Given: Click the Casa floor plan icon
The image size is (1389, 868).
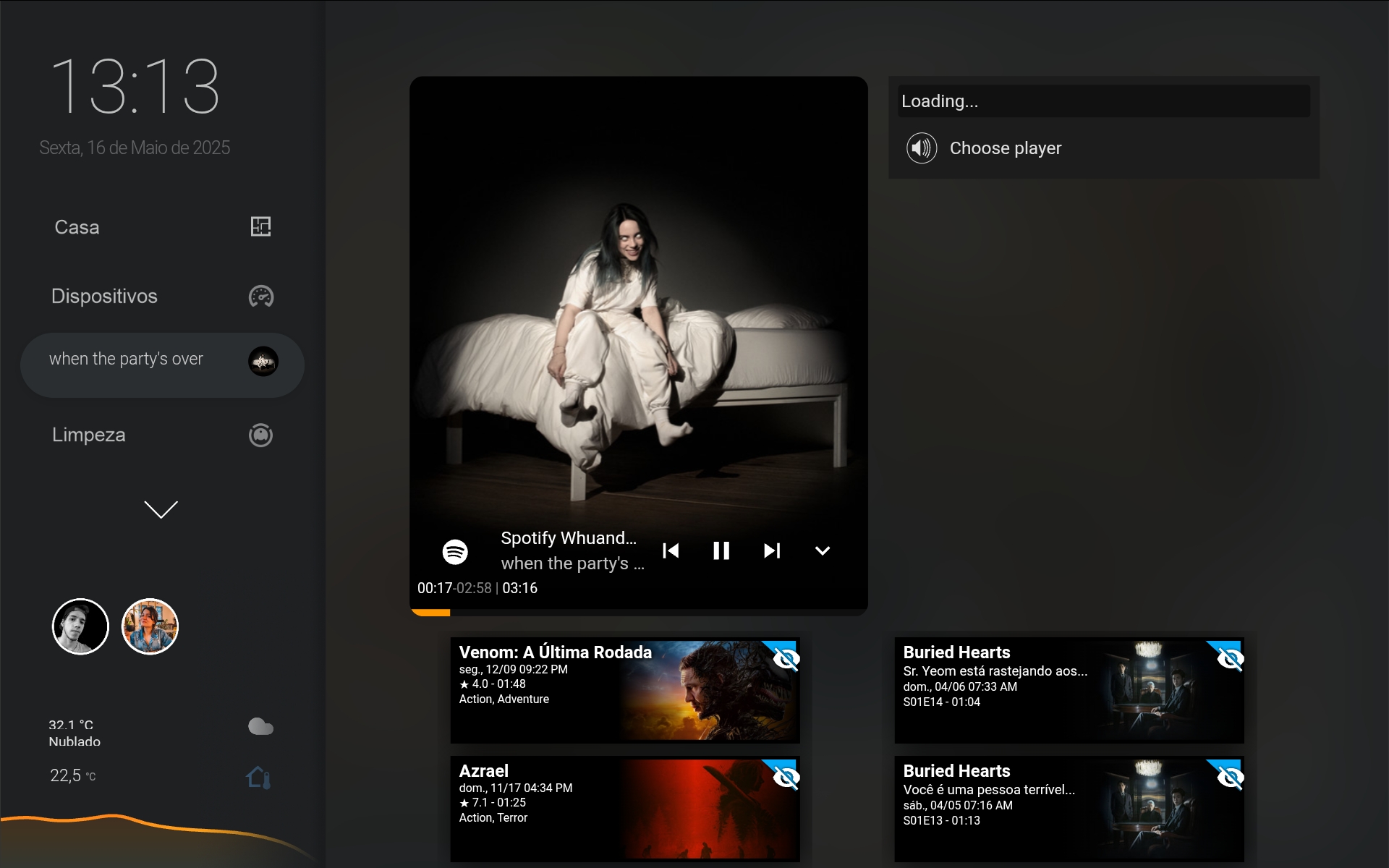Looking at the screenshot, I should point(260,226).
